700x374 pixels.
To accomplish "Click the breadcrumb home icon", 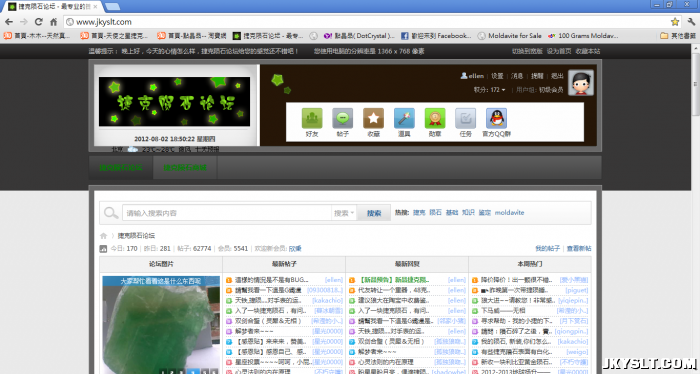I will click(x=103, y=236).
